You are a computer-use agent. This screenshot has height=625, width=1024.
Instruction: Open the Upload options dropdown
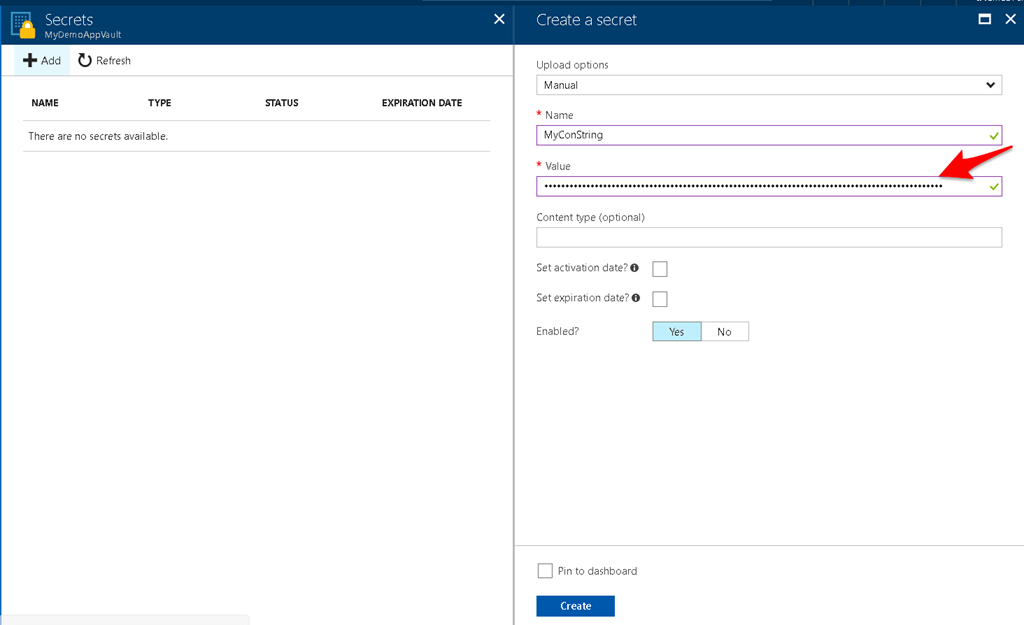click(x=768, y=85)
